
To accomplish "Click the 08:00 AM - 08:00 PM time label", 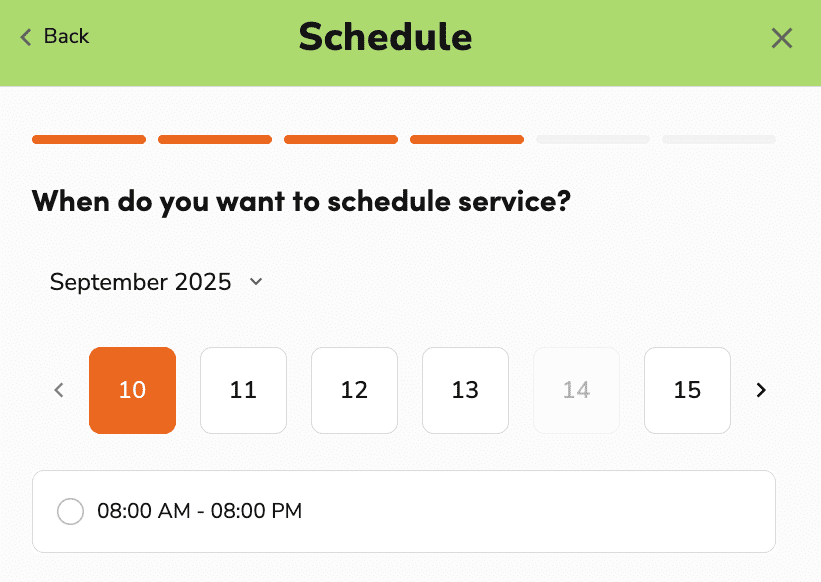I will [199, 512].
